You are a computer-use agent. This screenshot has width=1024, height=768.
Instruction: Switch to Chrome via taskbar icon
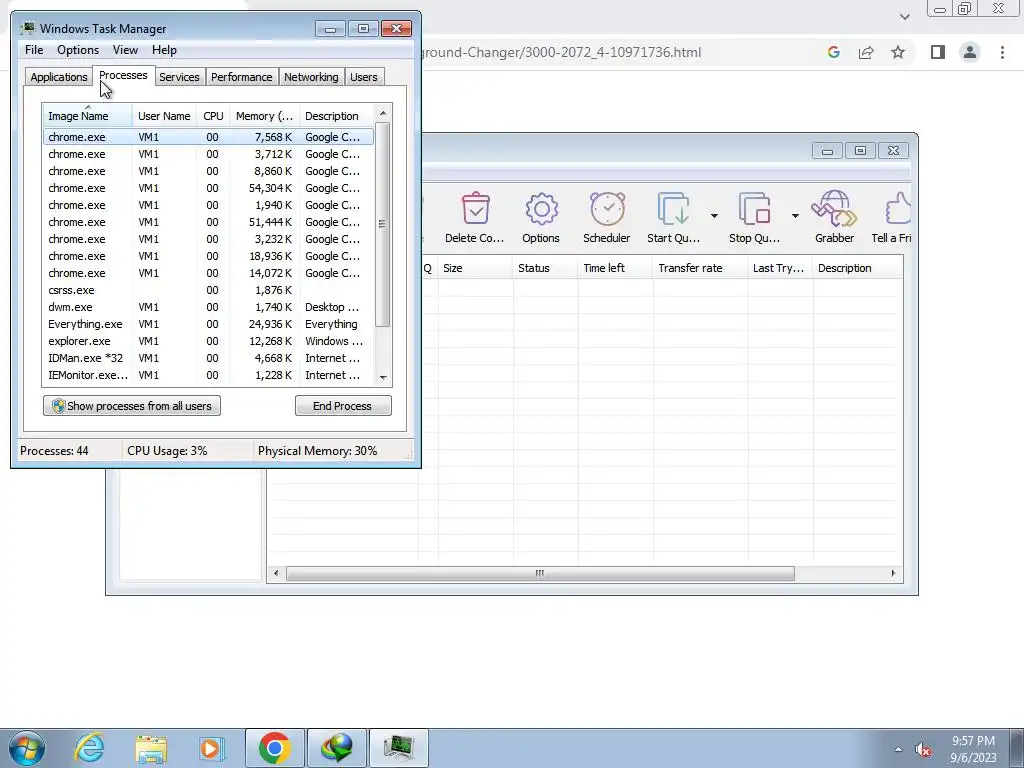(275, 748)
